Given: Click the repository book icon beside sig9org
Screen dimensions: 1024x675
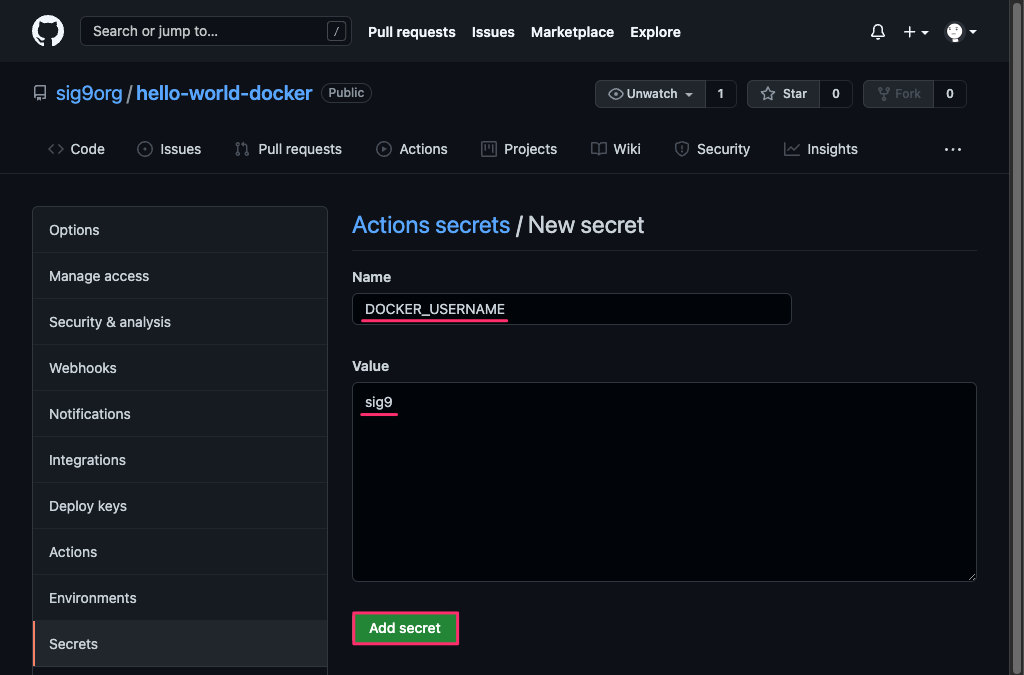Looking at the screenshot, I should click(x=40, y=93).
